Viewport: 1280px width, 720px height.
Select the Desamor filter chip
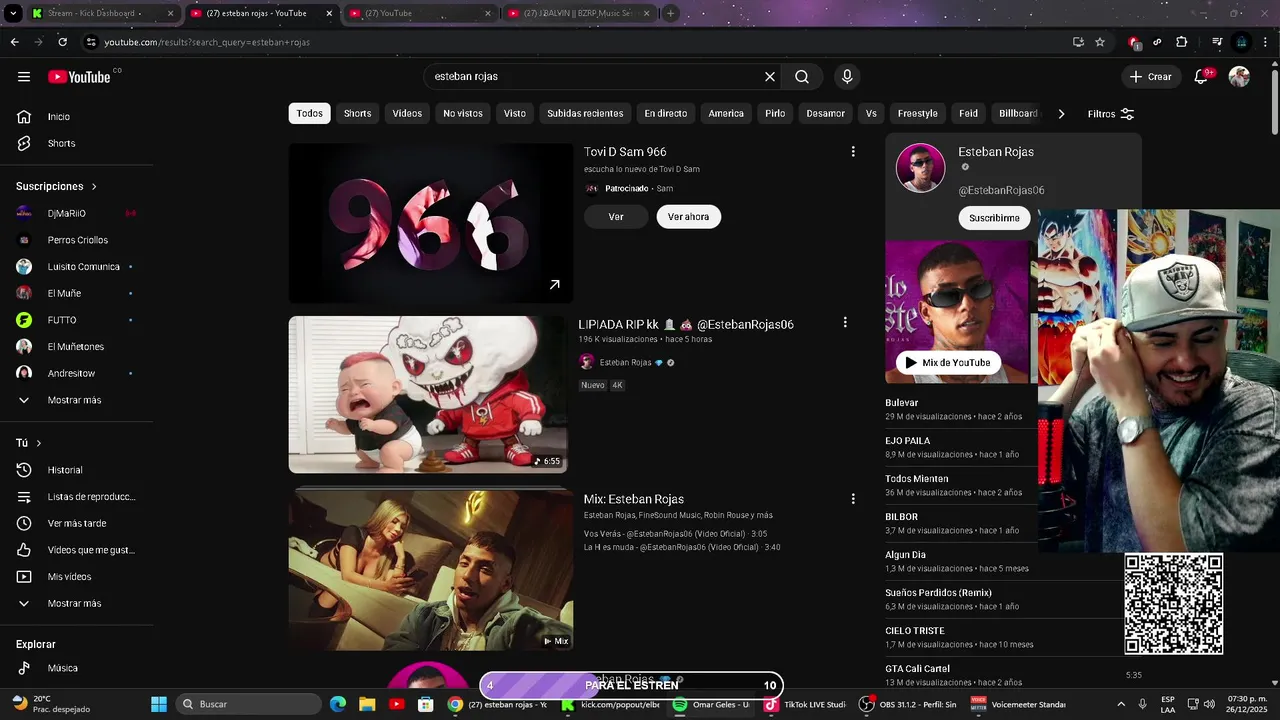826,113
